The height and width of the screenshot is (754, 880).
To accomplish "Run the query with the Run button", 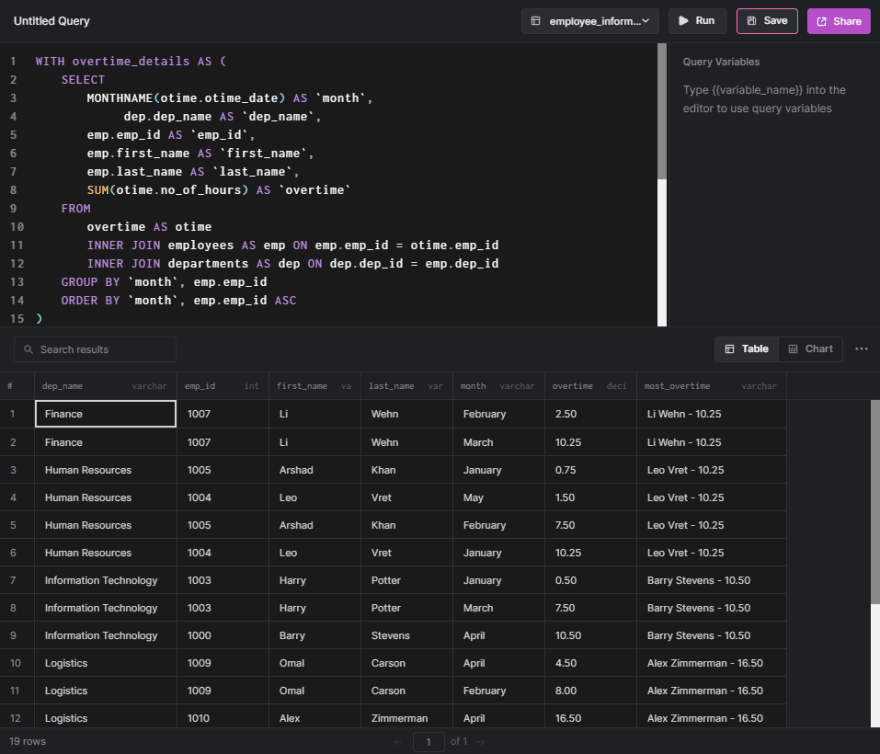I will tap(697, 21).
